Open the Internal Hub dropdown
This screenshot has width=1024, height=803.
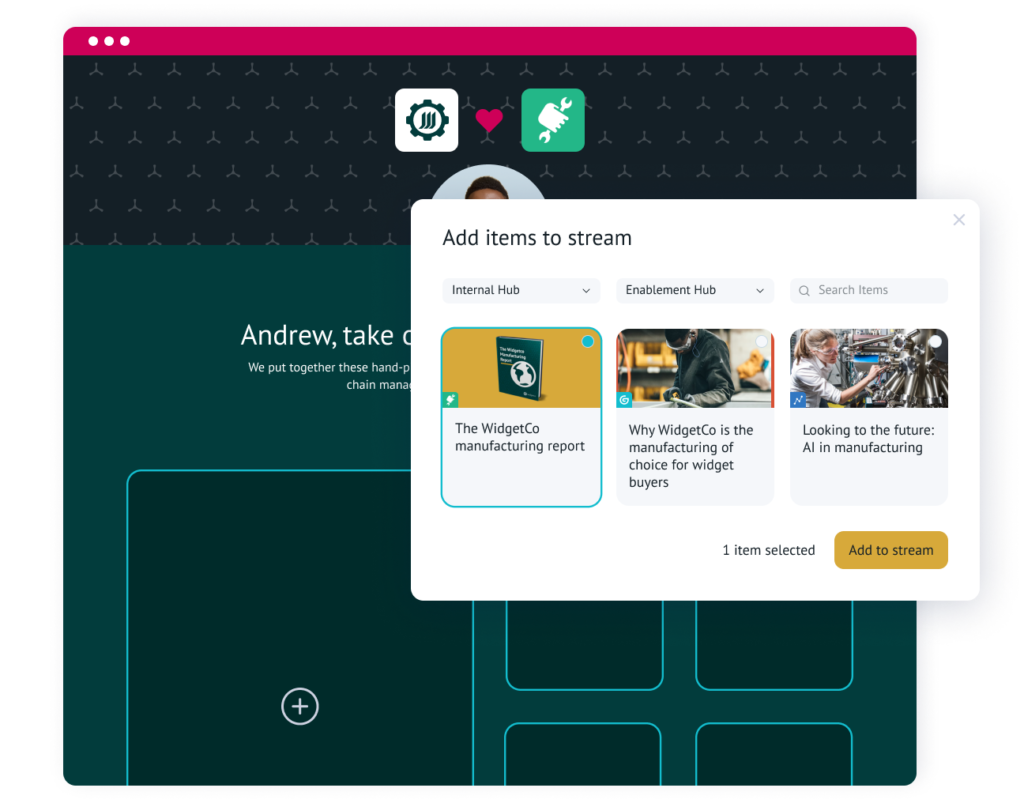coord(520,290)
